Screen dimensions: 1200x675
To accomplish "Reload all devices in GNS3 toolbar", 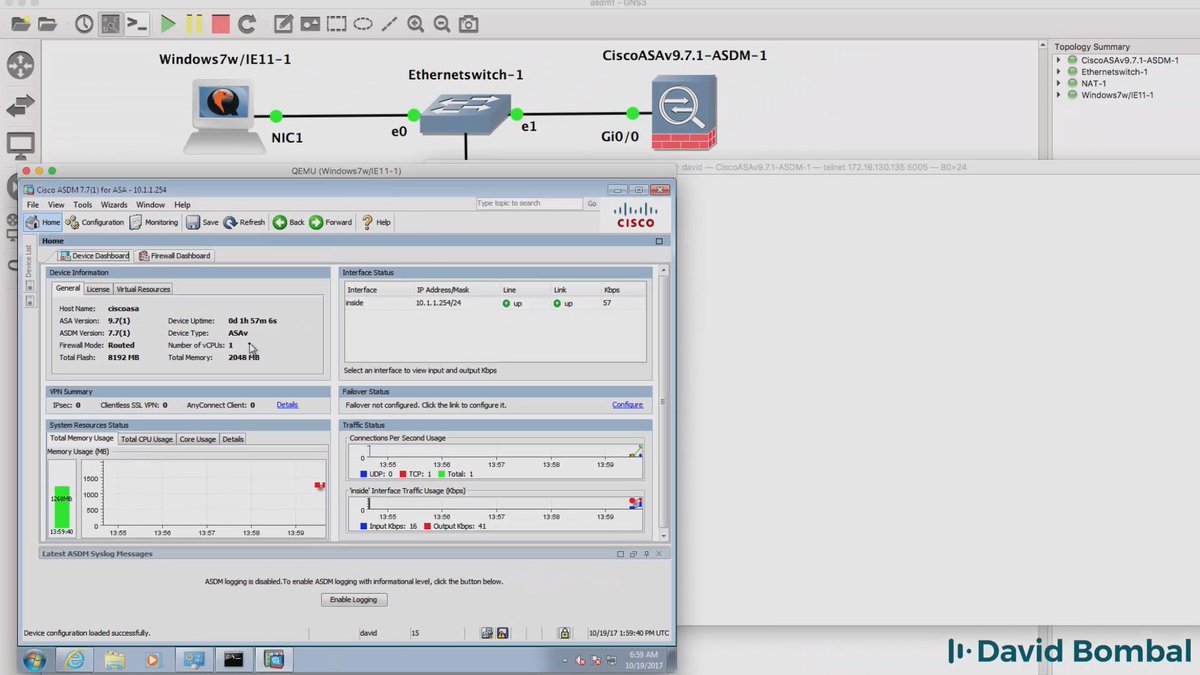I will click(246, 23).
